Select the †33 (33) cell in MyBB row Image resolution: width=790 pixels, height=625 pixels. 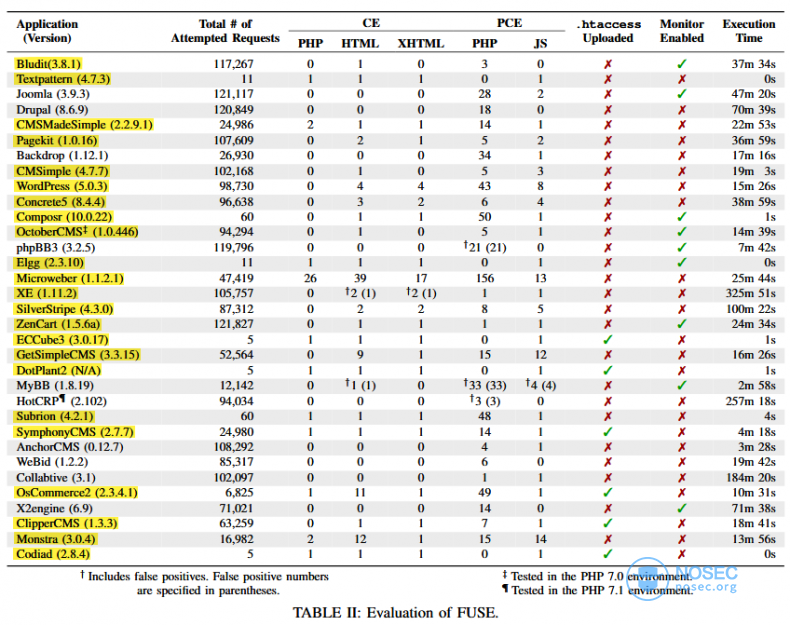[x=485, y=385]
